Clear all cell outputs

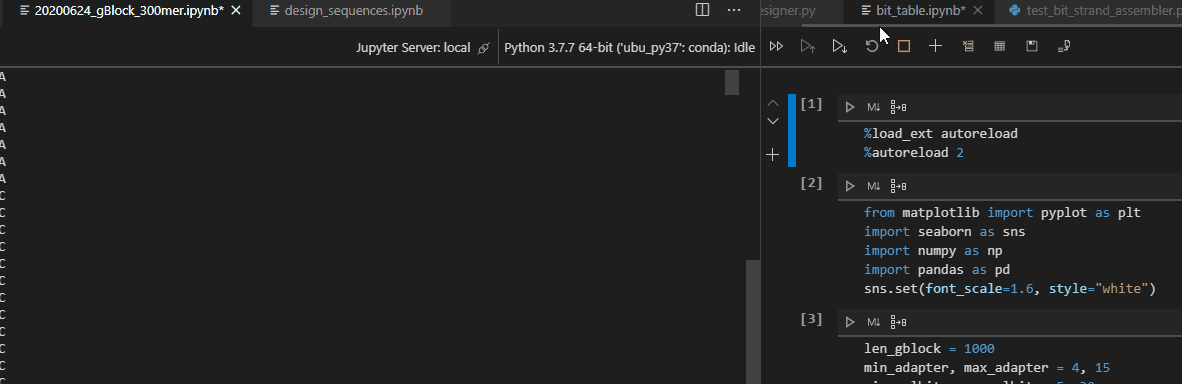click(968, 46)
